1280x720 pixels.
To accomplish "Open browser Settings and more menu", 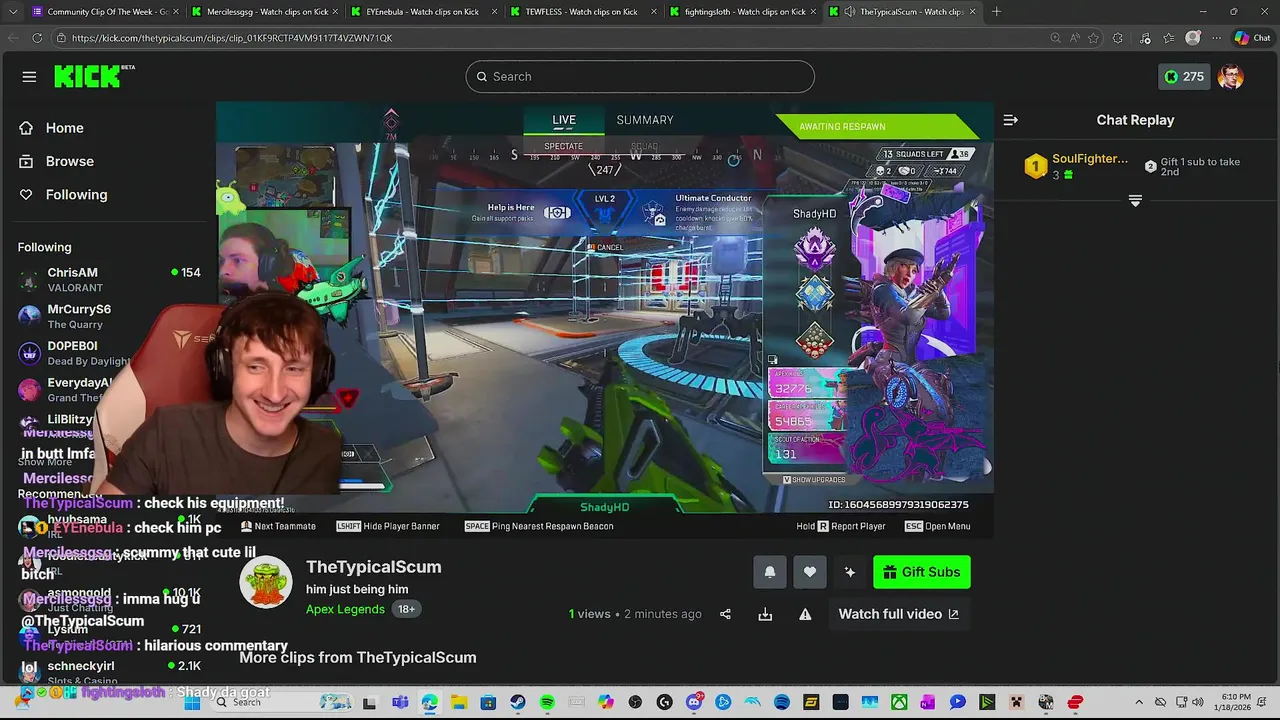I will pyautogui.click(x=1216, y=38).
